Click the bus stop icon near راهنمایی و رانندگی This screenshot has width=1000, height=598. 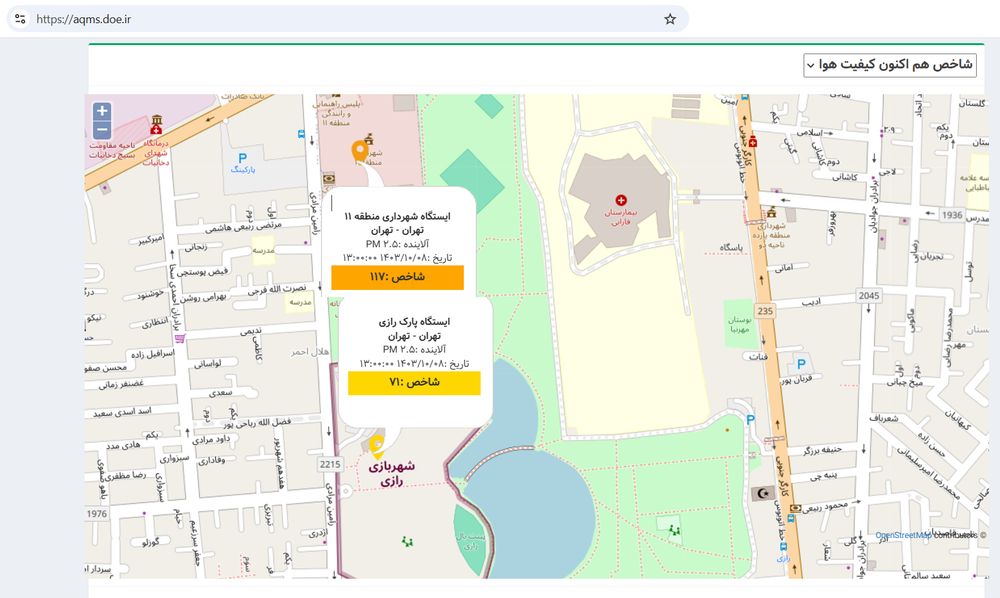point(301,134)
